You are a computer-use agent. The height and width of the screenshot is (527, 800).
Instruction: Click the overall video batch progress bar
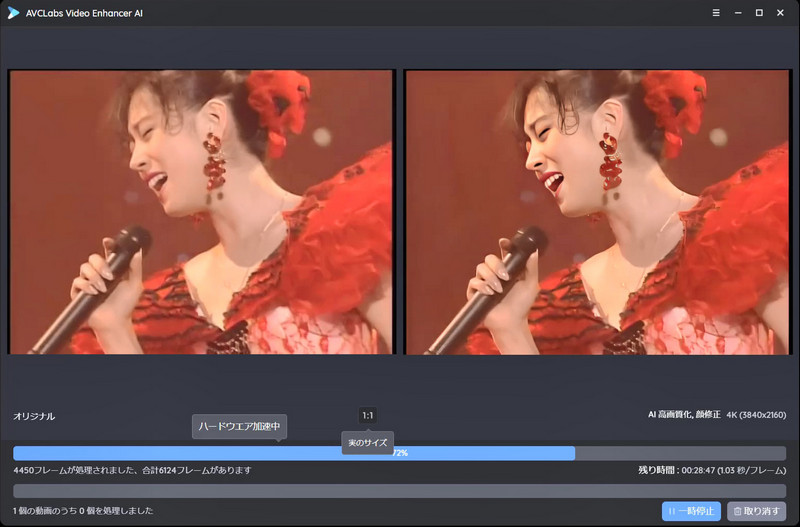pos(400,491)
